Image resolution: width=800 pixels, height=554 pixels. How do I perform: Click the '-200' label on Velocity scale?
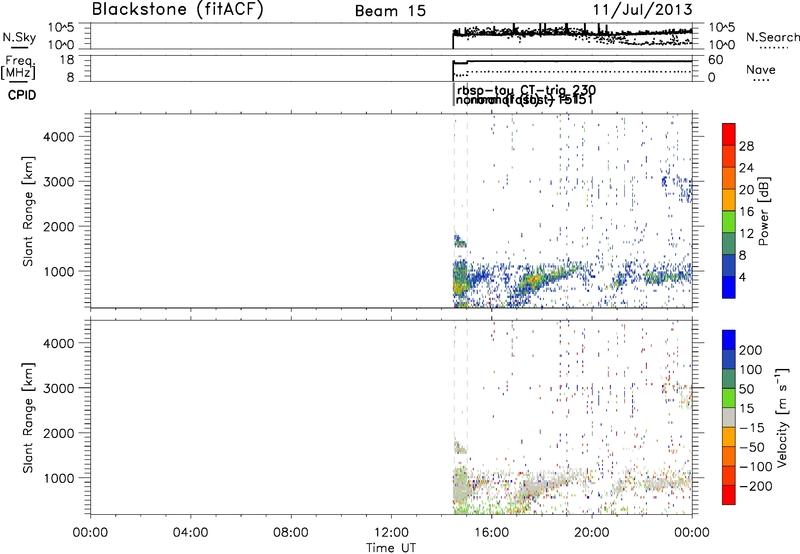tap(755, 486)
